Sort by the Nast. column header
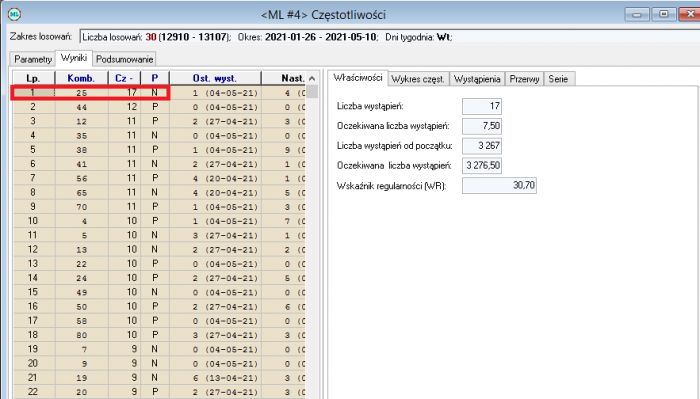 tap(284, 78)
